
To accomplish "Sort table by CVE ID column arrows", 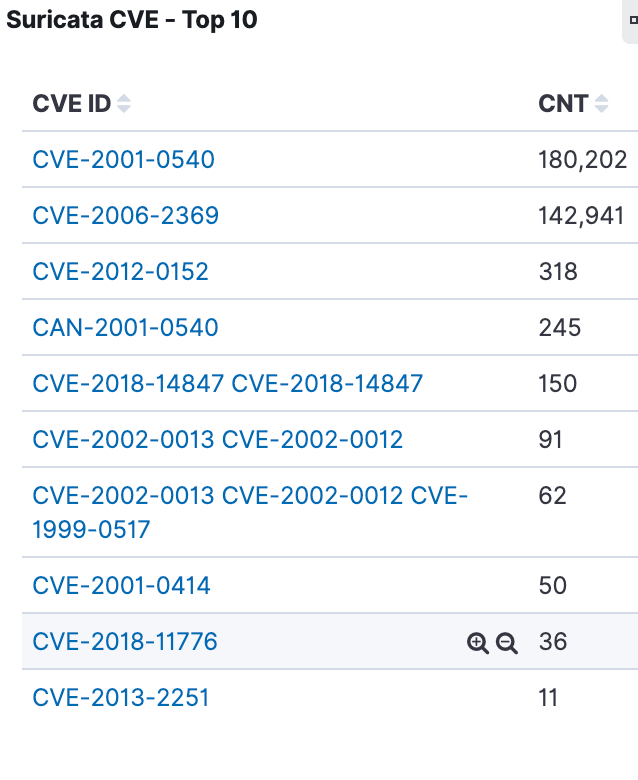I will [x=124, y=104].
